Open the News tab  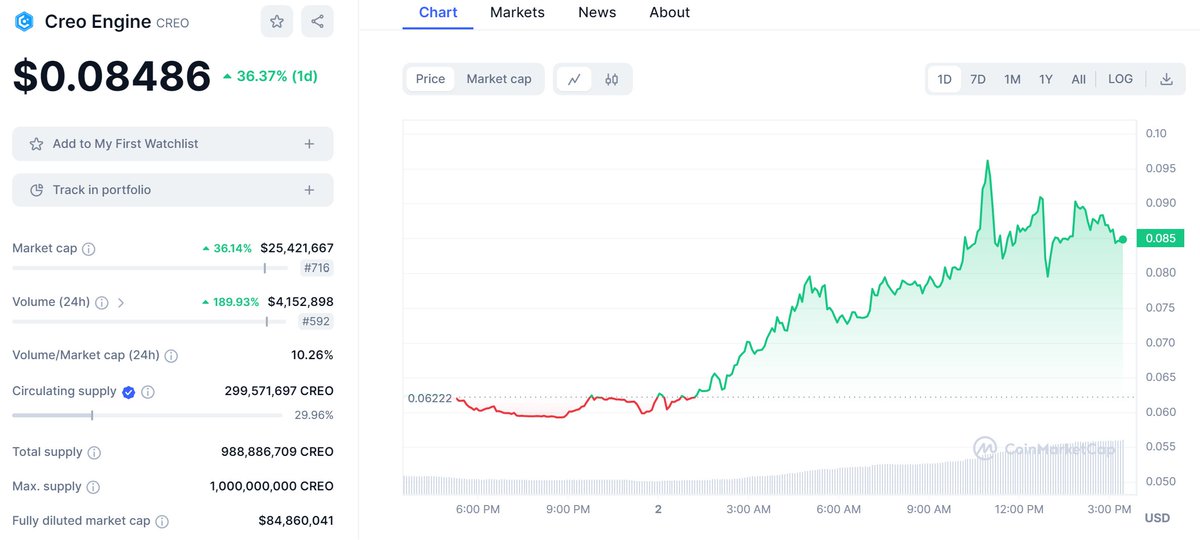click(x=597, y=13)
